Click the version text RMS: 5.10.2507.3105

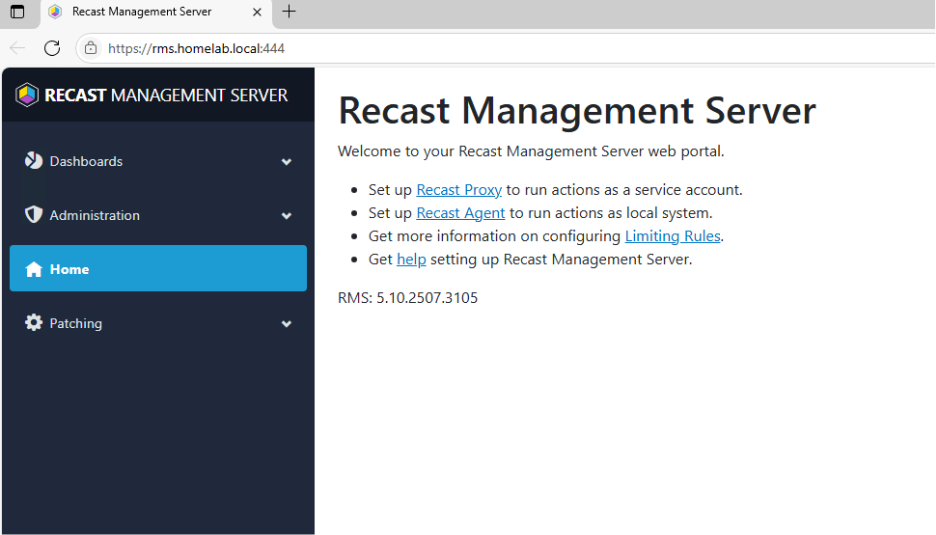point(408,297)
